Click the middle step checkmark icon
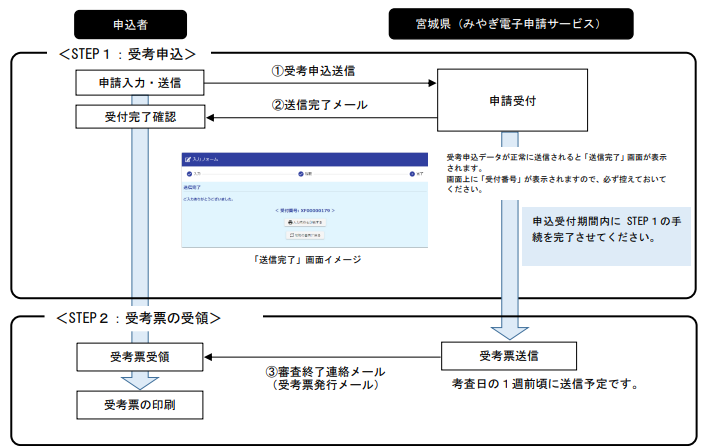Viewport: 706px width, 447px height. tap(301, 174)
